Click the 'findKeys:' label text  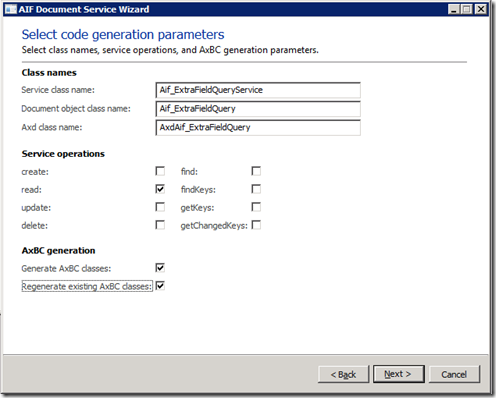198,190
